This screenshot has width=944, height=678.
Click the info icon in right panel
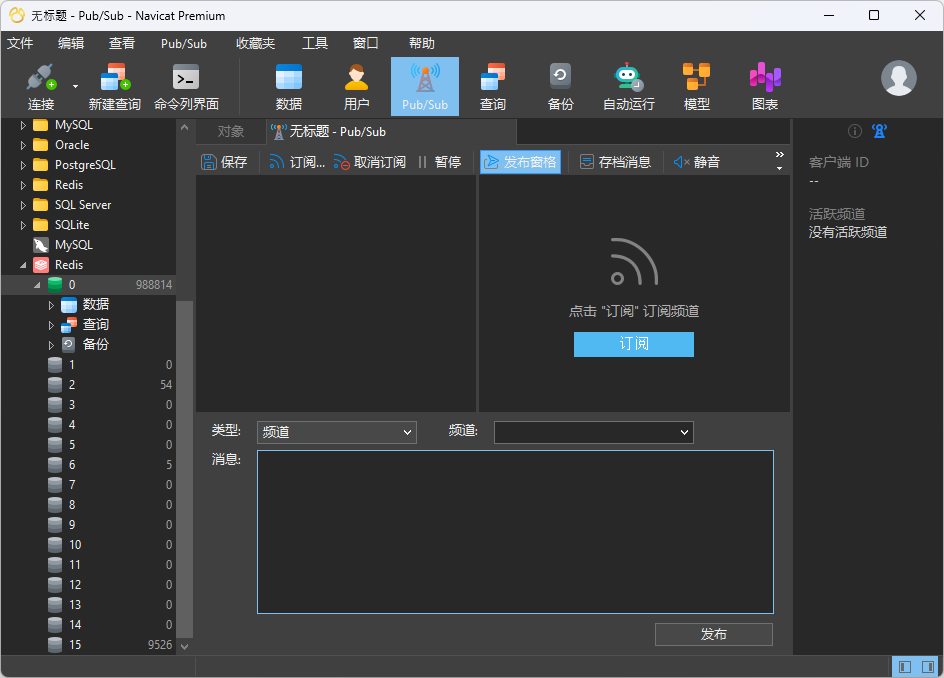tap(854, 131)
